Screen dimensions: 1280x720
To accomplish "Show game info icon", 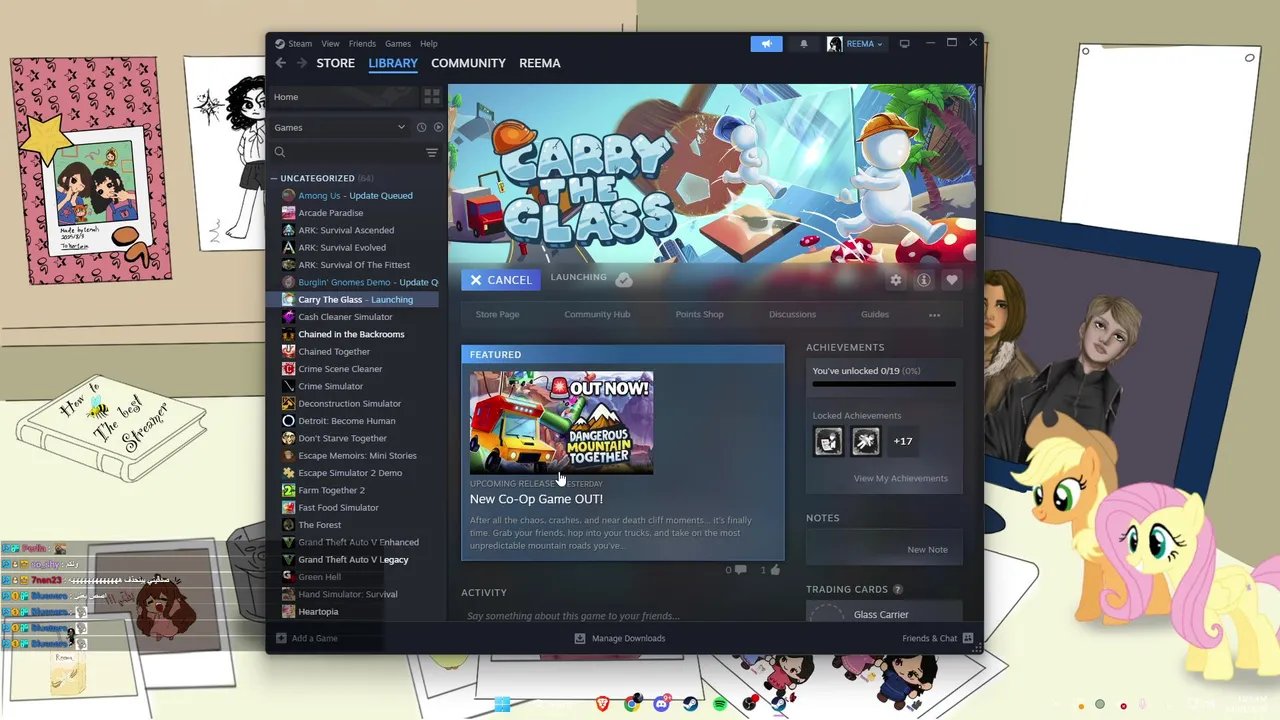I will pyautogui.click(x=924, y=280).
